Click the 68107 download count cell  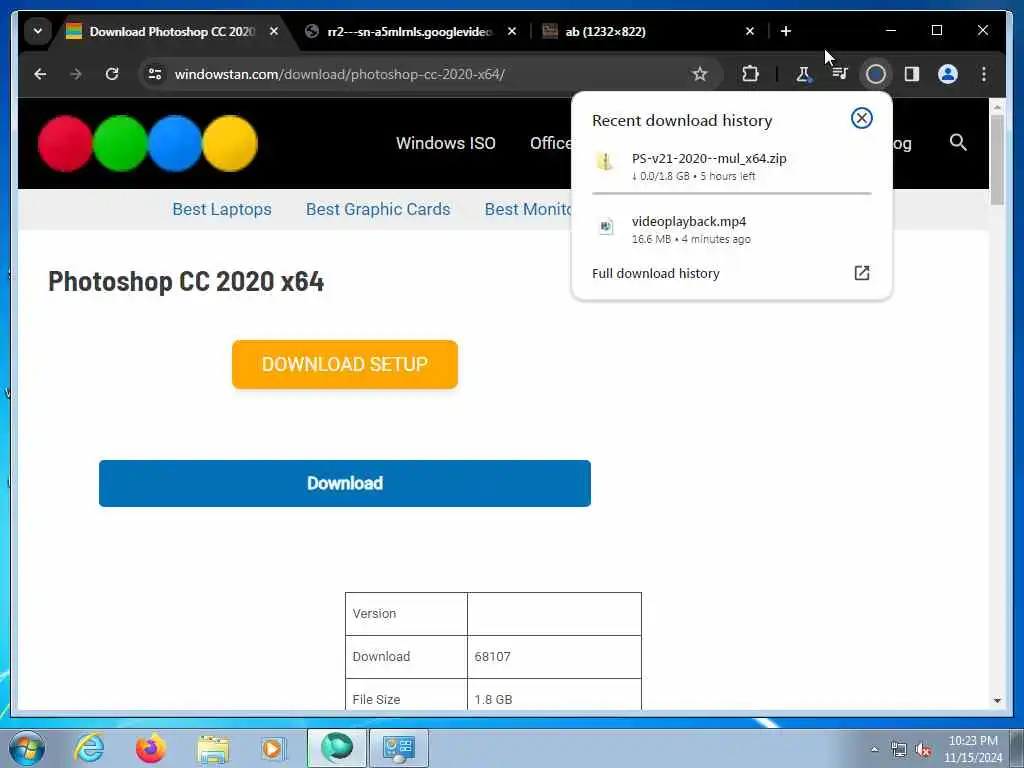[554, 656]
